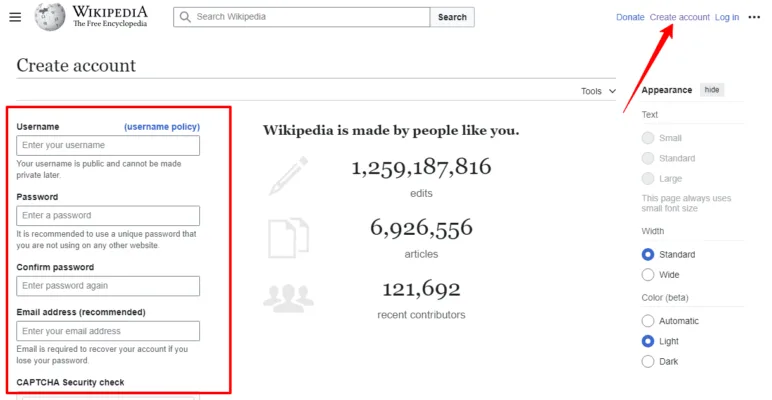Click the Create account page heading
The image size is (772, 400).
tap(76, 65)
